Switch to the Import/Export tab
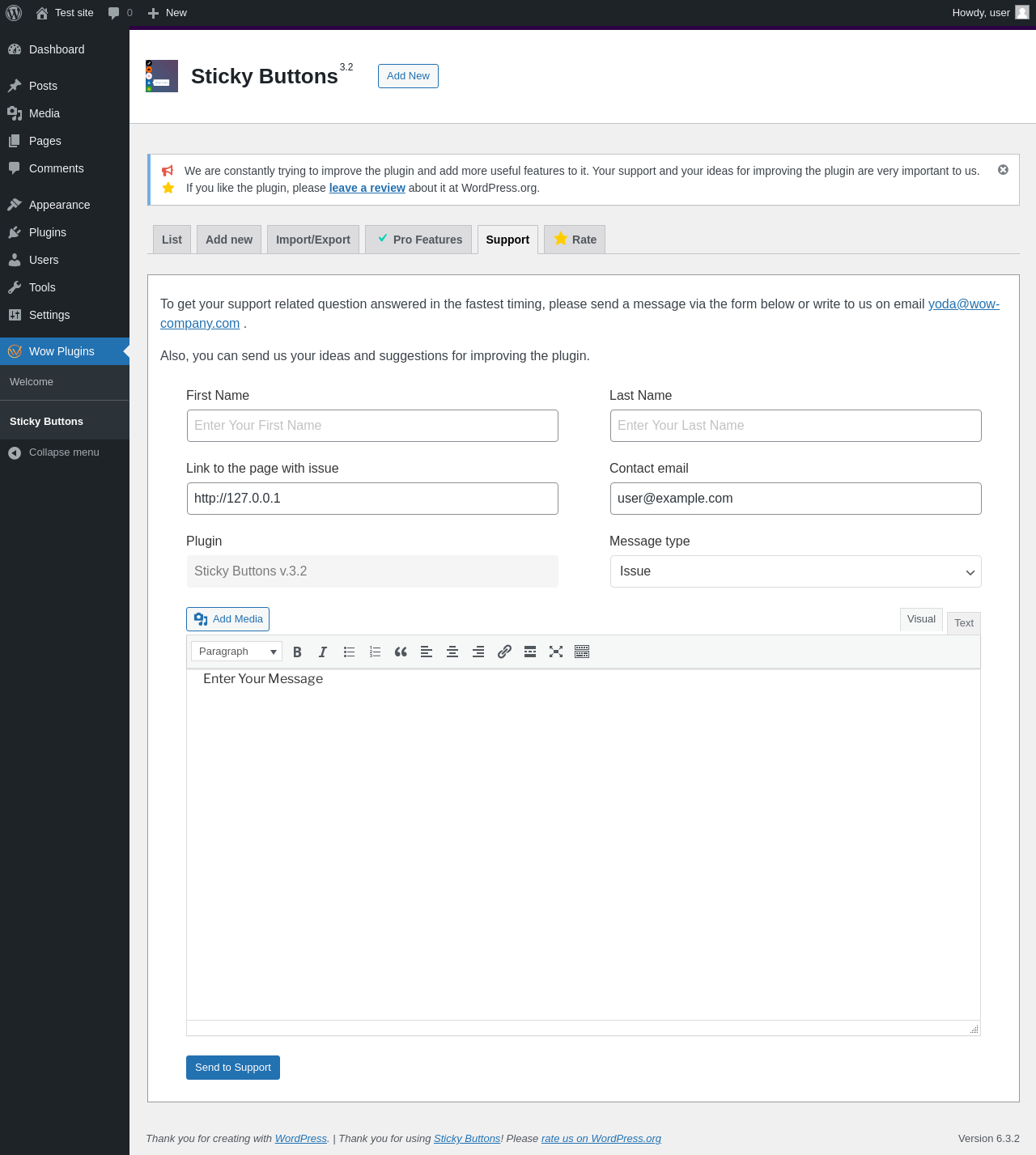The width and height of the screenshot is (1036, 1155). pos(313,240)
